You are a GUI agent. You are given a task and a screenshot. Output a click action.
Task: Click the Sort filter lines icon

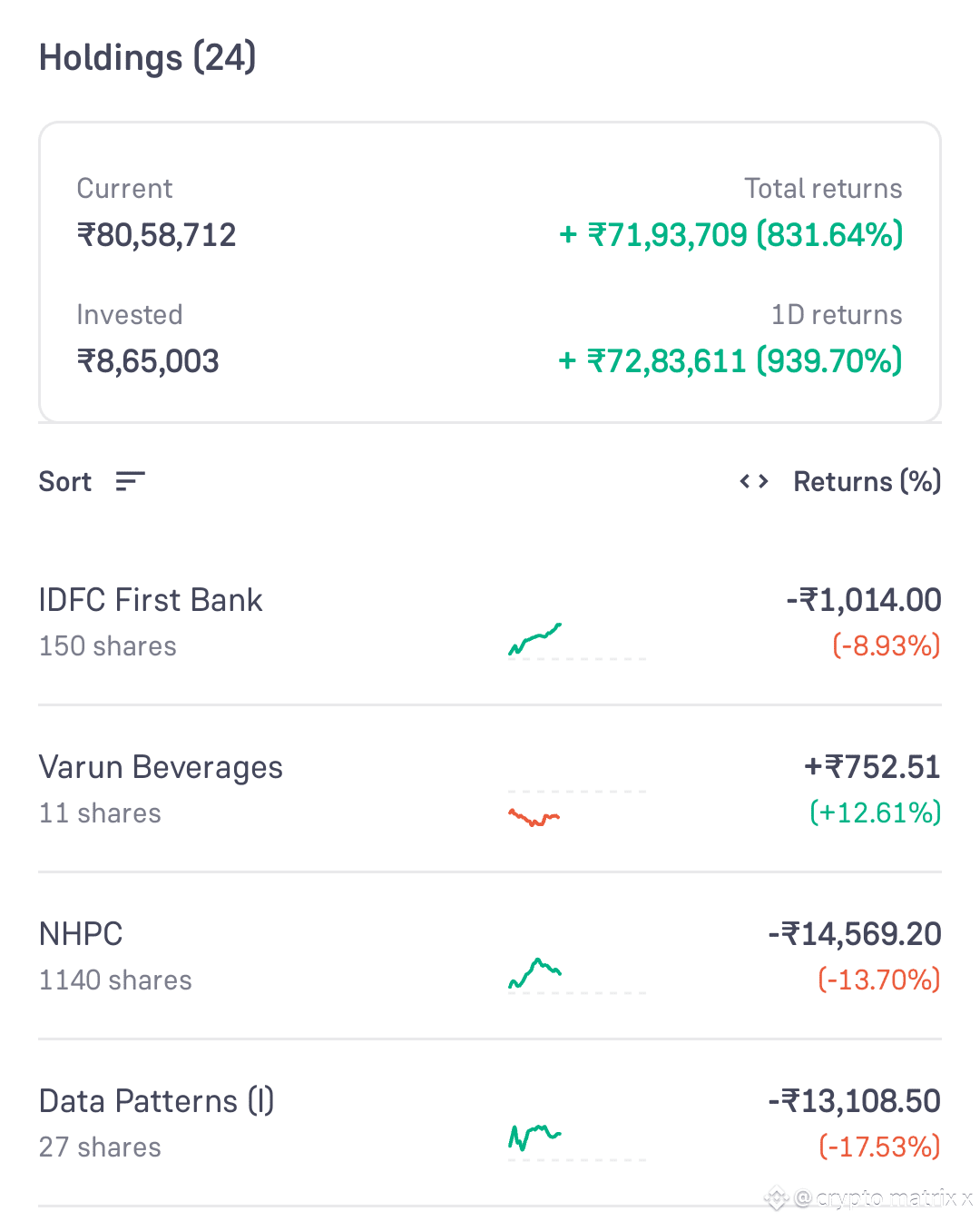(x=131, y=481)
